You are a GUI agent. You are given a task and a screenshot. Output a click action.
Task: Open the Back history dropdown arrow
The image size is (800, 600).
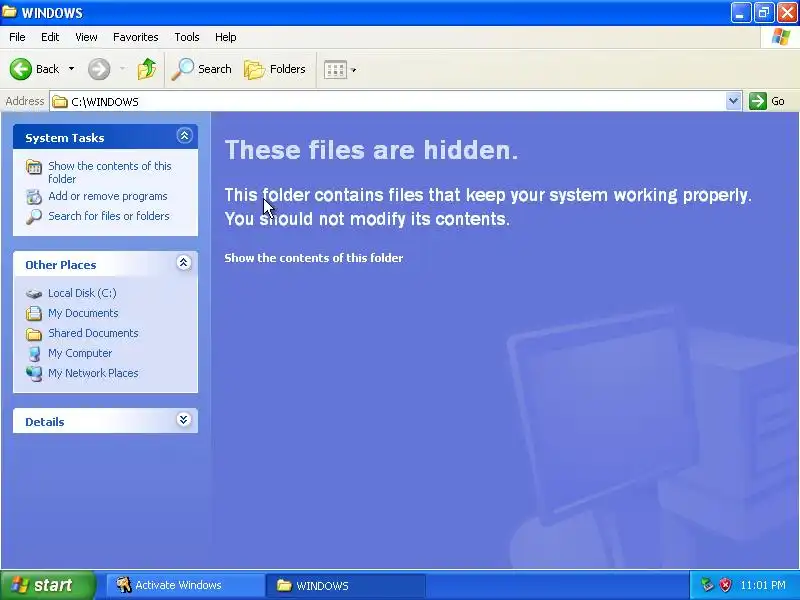71,69
